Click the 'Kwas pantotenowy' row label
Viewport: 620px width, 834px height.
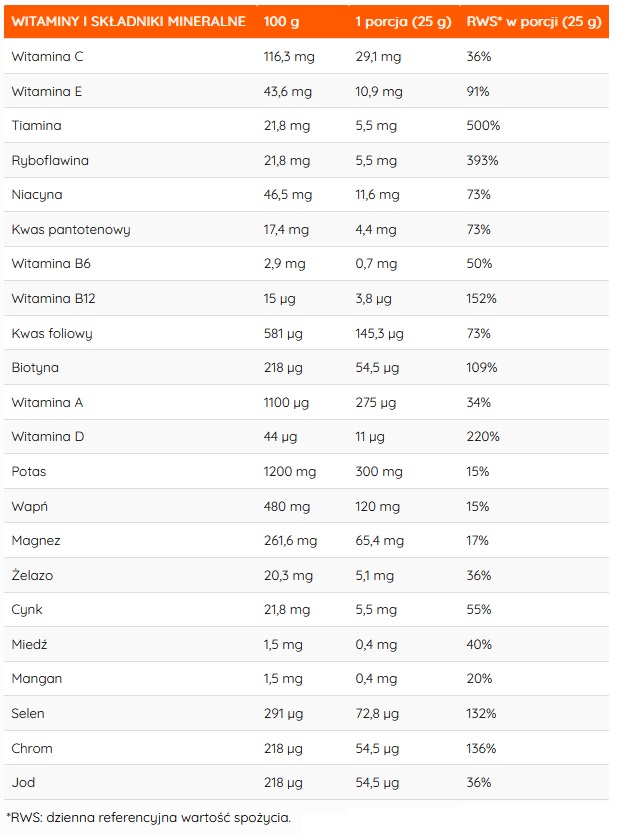pos(71,229)
